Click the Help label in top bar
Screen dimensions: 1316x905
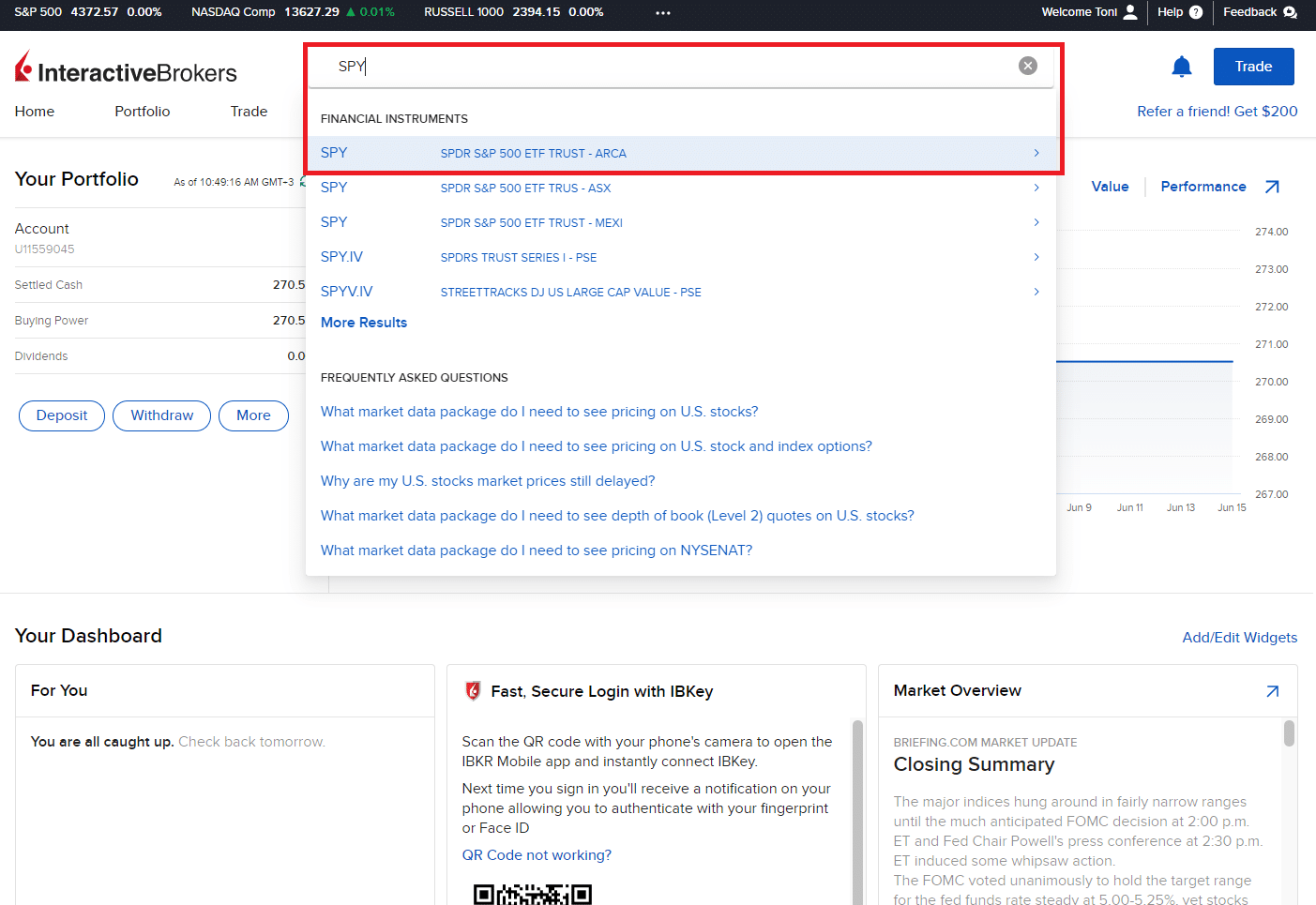(x=1170, y=12)
